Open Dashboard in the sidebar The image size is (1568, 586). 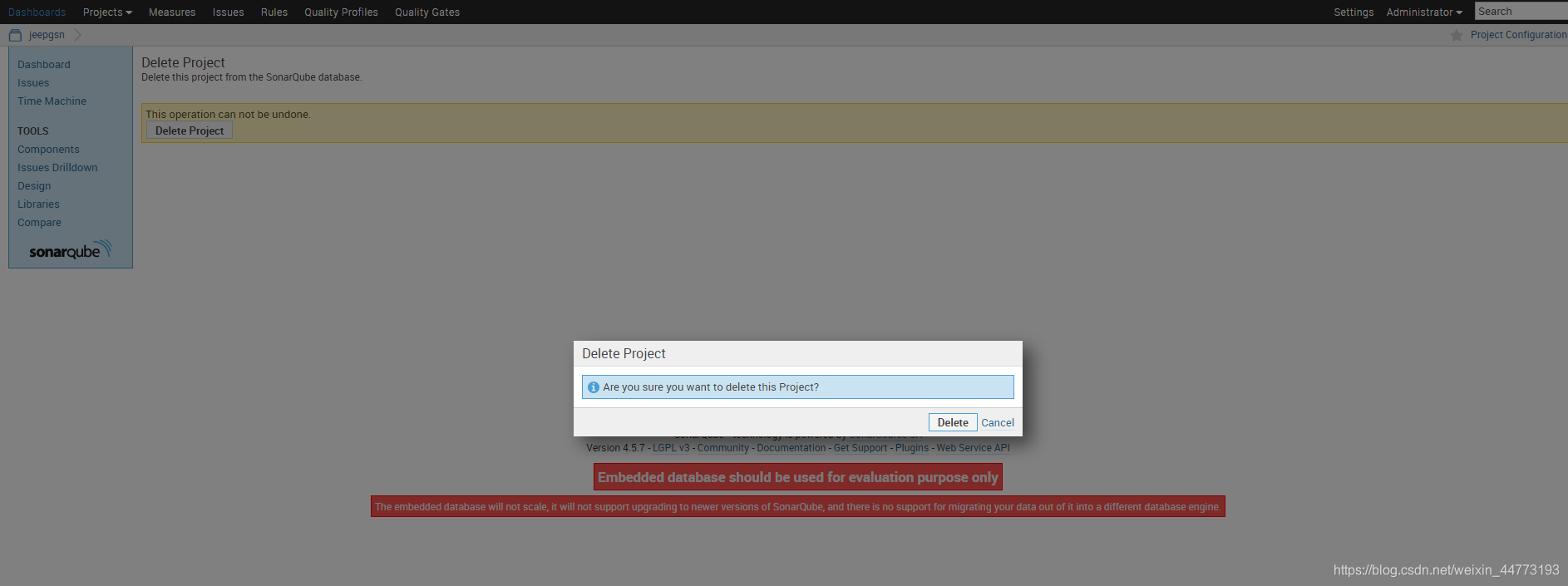tap(44, 64)
